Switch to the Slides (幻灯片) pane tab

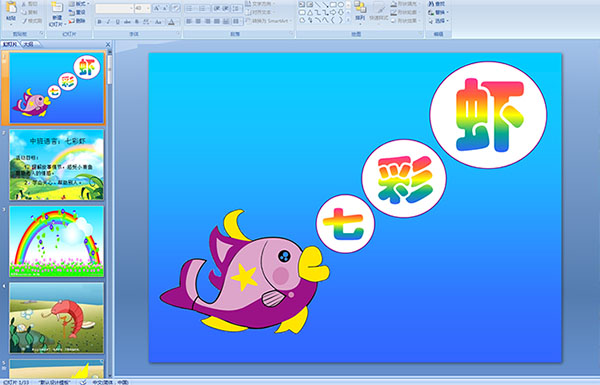(x=10, y=44)
